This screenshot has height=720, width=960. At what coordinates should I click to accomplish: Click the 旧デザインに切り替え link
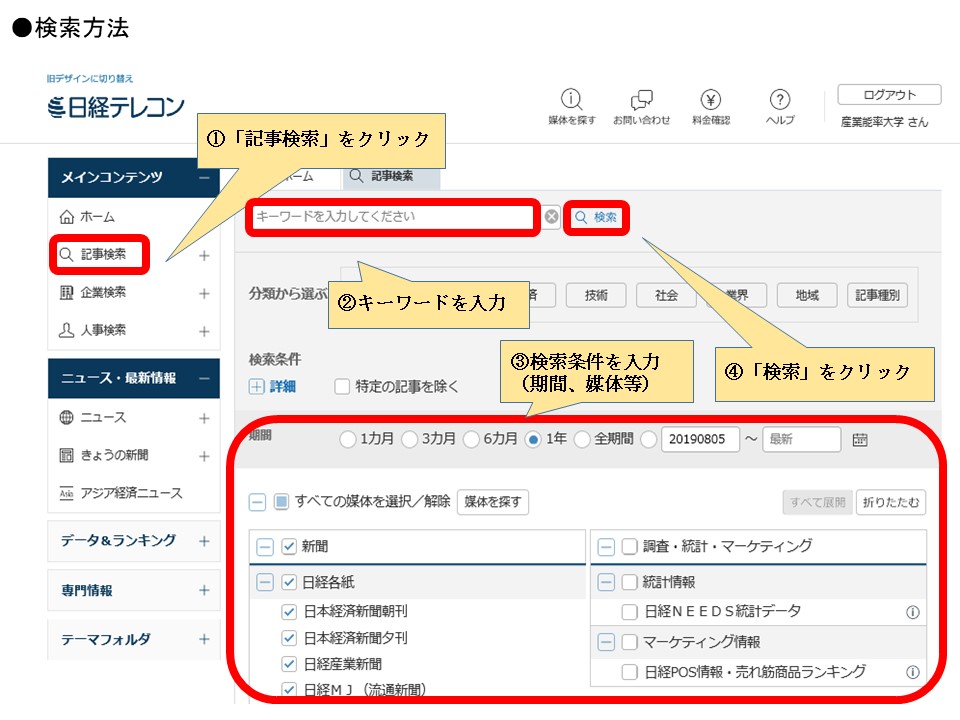coord(90,78)
